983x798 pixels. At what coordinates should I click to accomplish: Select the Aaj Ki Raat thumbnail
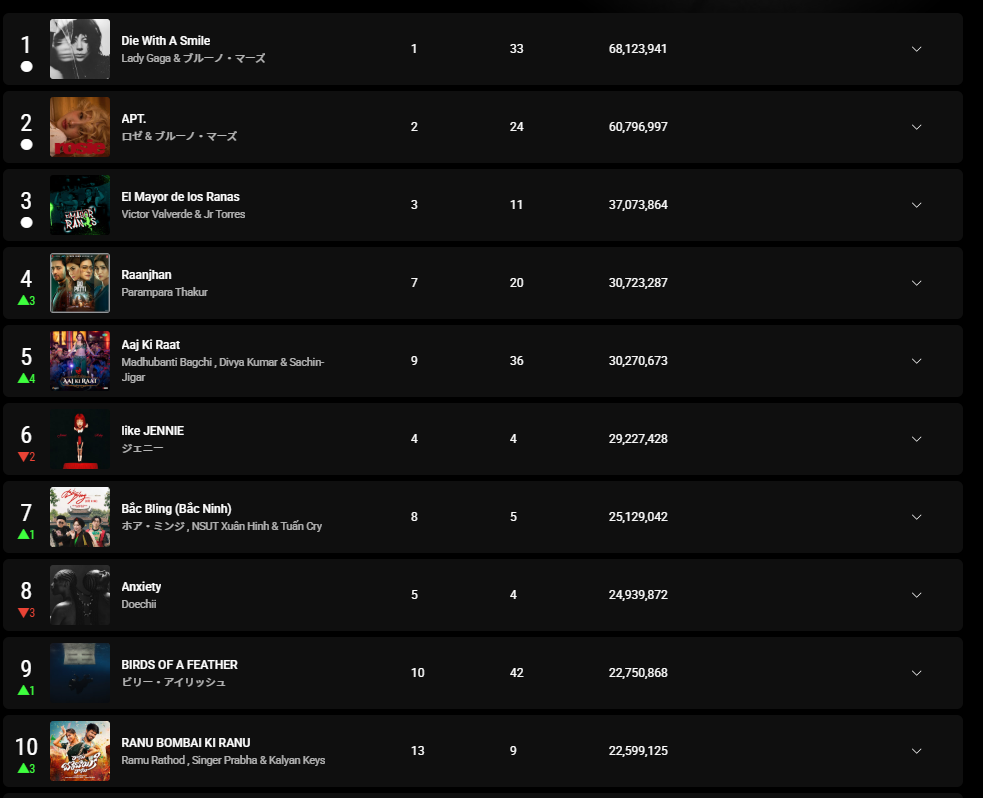(80, 360)
